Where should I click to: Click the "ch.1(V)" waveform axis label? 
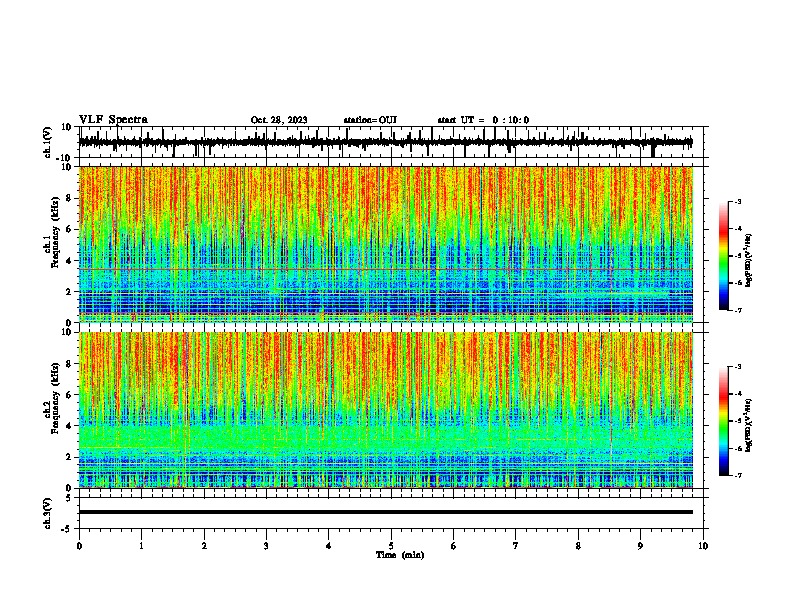pos(47,142)
